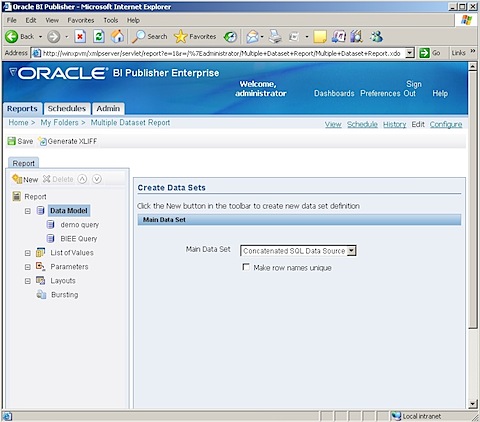480x422 pixels.
Task: Select the Report sub-tab
Action: point(23,163)
